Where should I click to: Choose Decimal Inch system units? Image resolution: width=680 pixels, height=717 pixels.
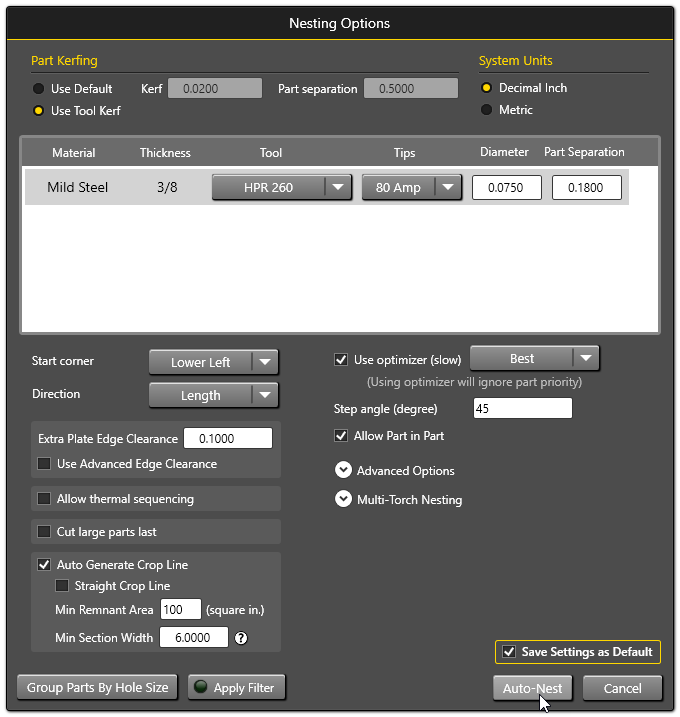click(487, 88)
